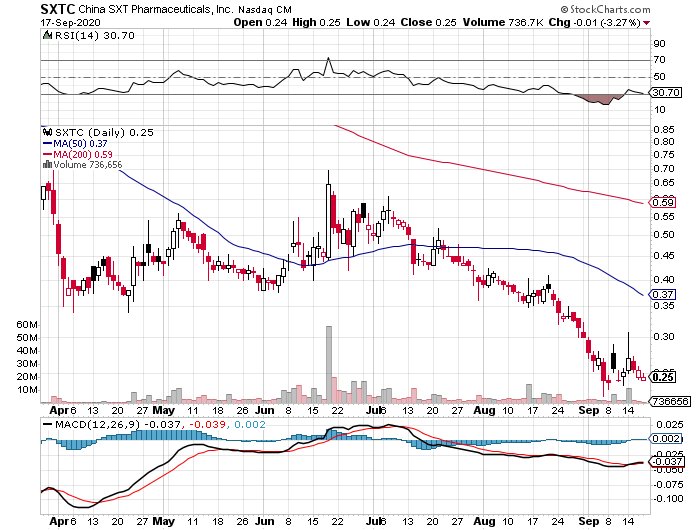Click the Nasdaq CM exchange label
Viewport: 700px width, 530px height.
point(265,10)
